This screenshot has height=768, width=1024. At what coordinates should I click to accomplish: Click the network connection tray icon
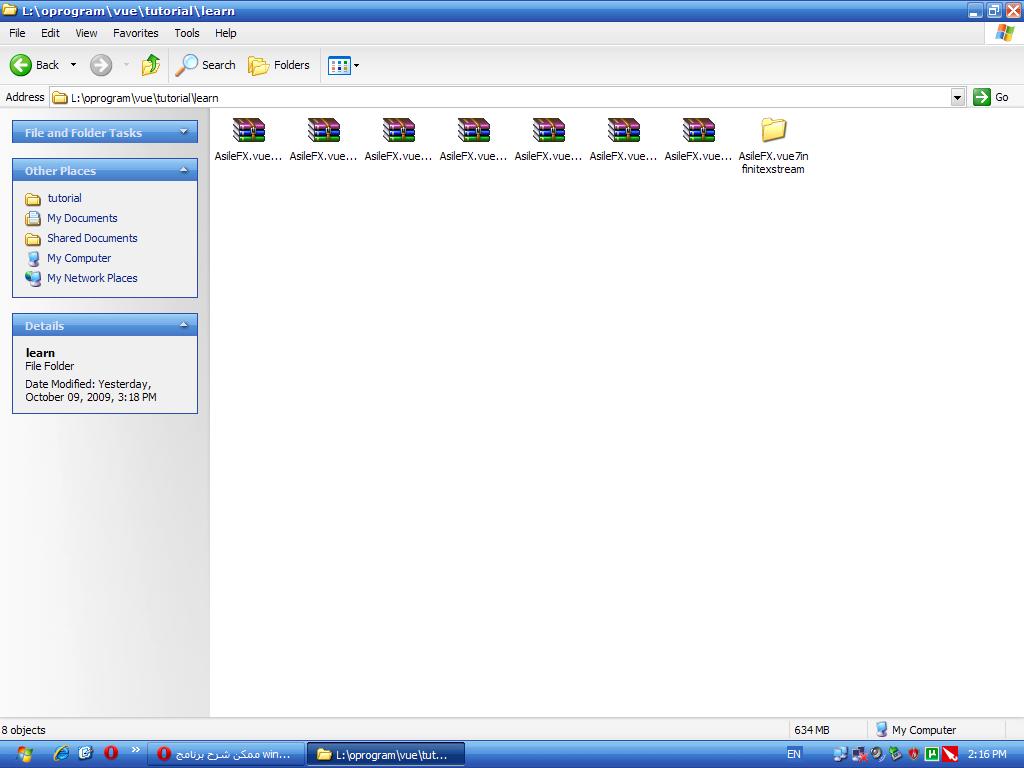click(840, 754)
